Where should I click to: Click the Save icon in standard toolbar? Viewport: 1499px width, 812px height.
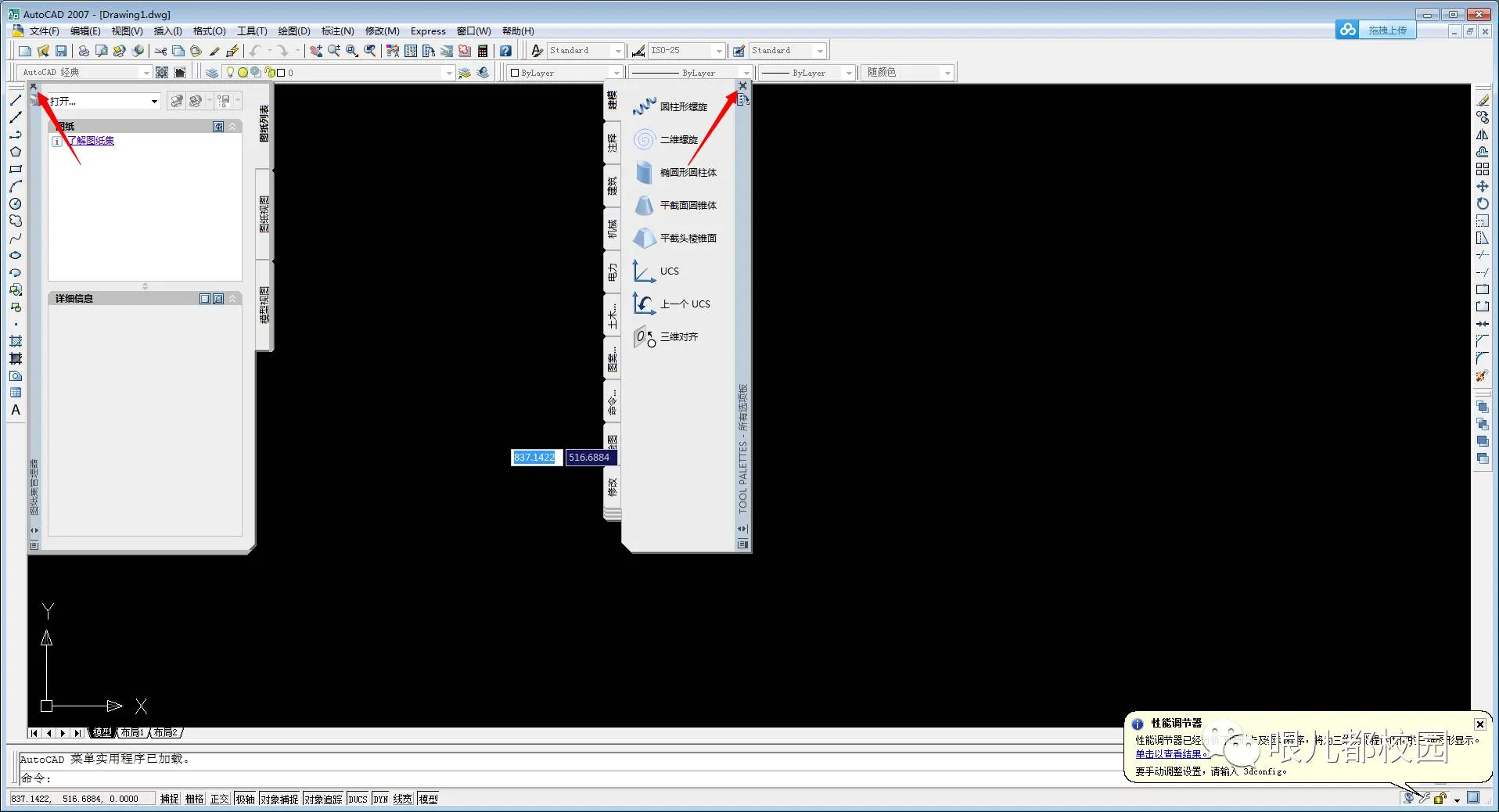61,51
